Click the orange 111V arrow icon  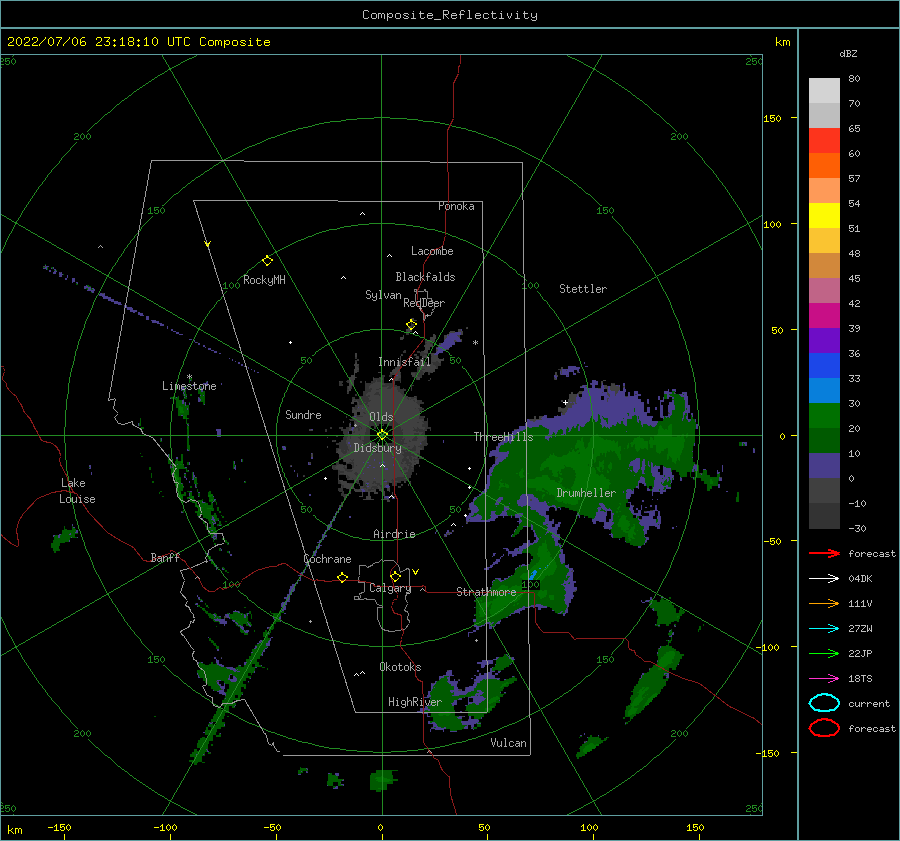coord(824,603)
